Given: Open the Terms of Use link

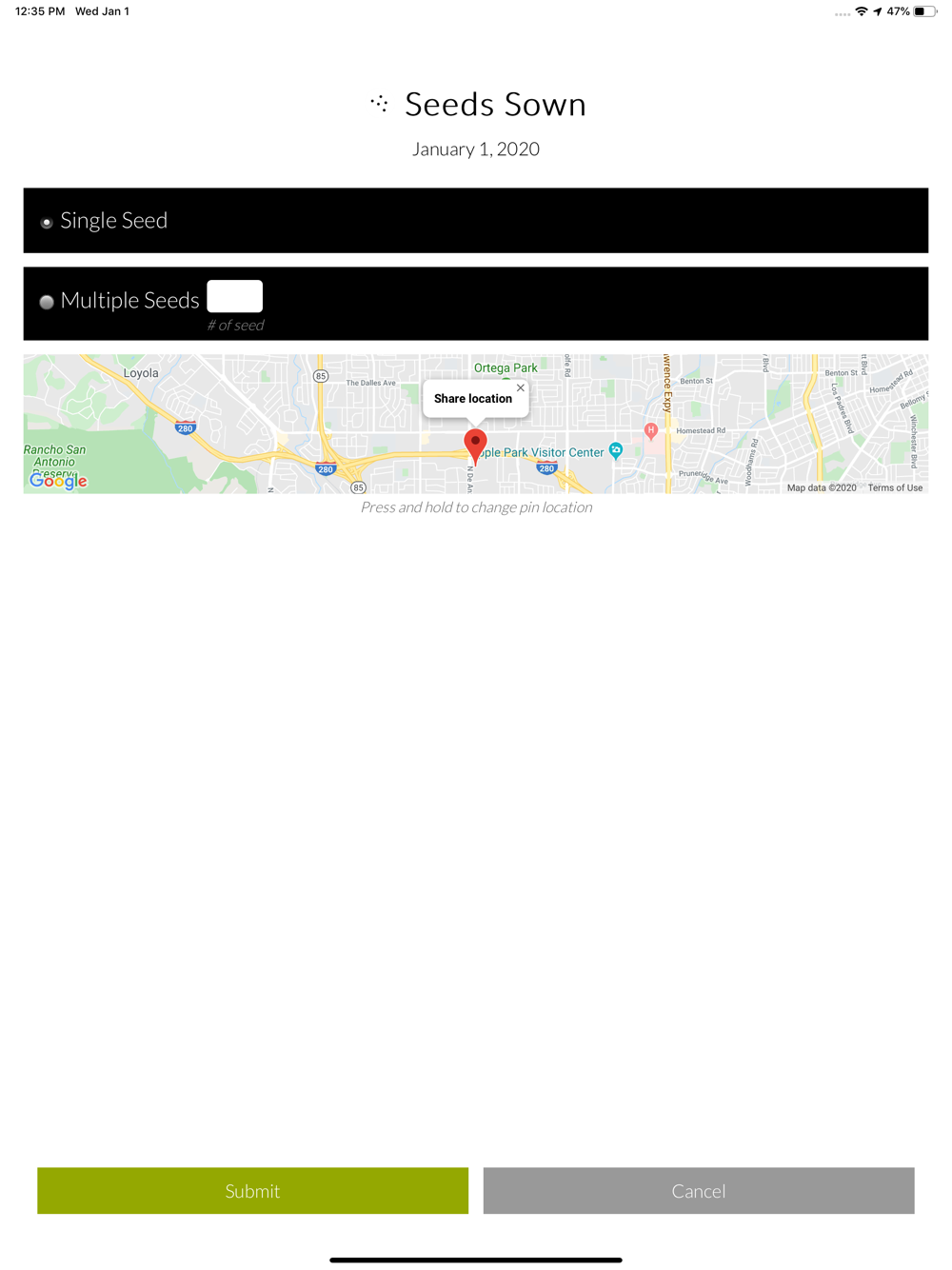Looking at the screenshot, I should pos(895,487).
